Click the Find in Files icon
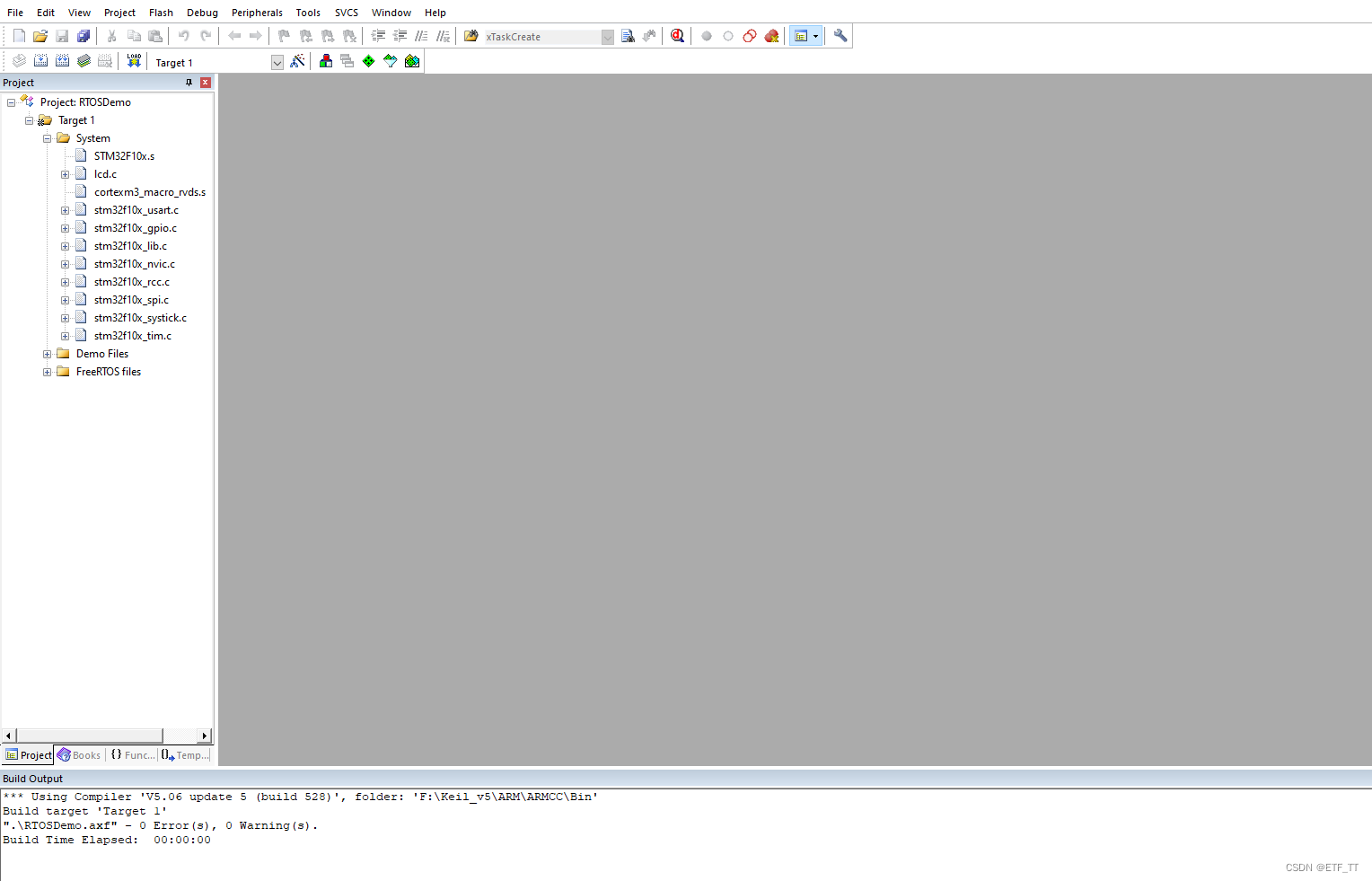This screenshot has height=881, width=1372. coord(628,36)
